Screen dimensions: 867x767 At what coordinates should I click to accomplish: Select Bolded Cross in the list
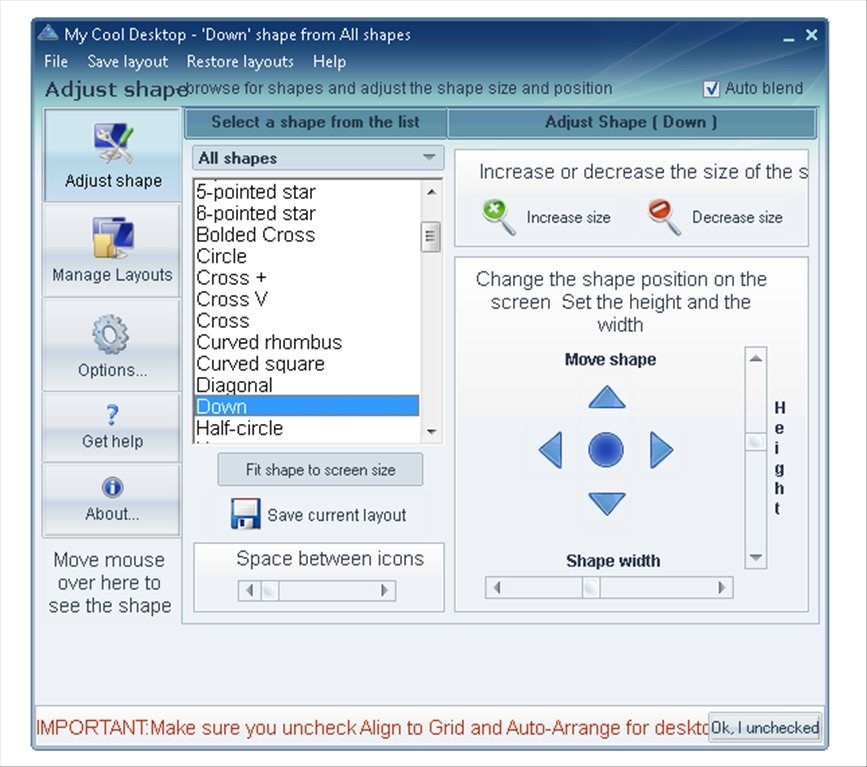coord(307,235)
